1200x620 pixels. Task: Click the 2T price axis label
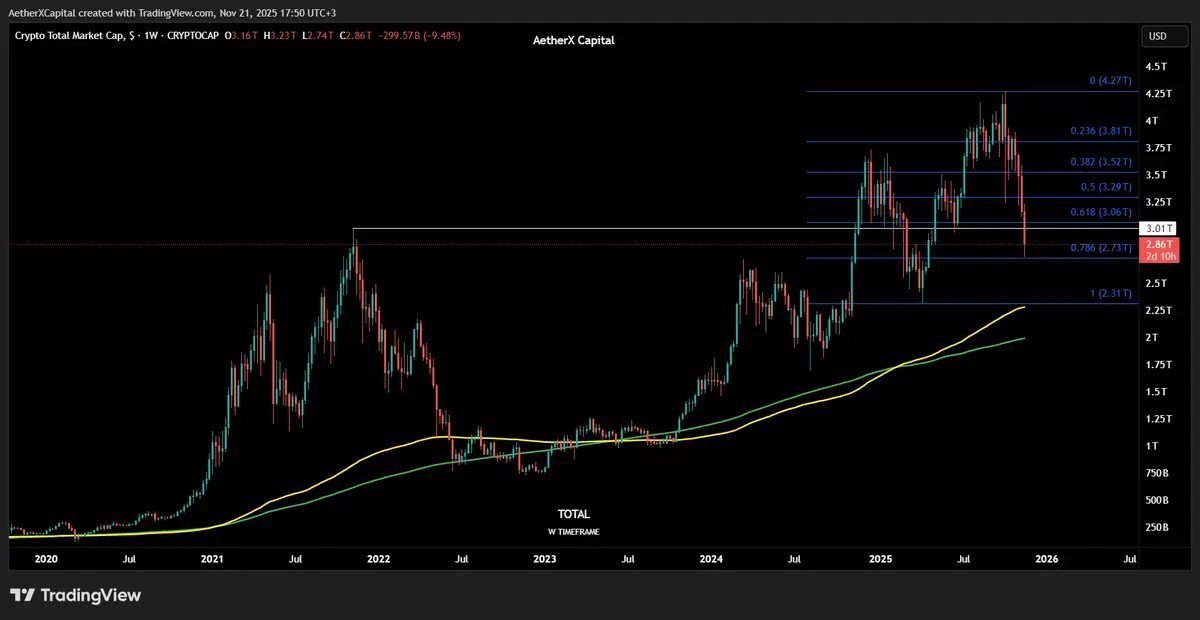click(x=1153, y=338)
